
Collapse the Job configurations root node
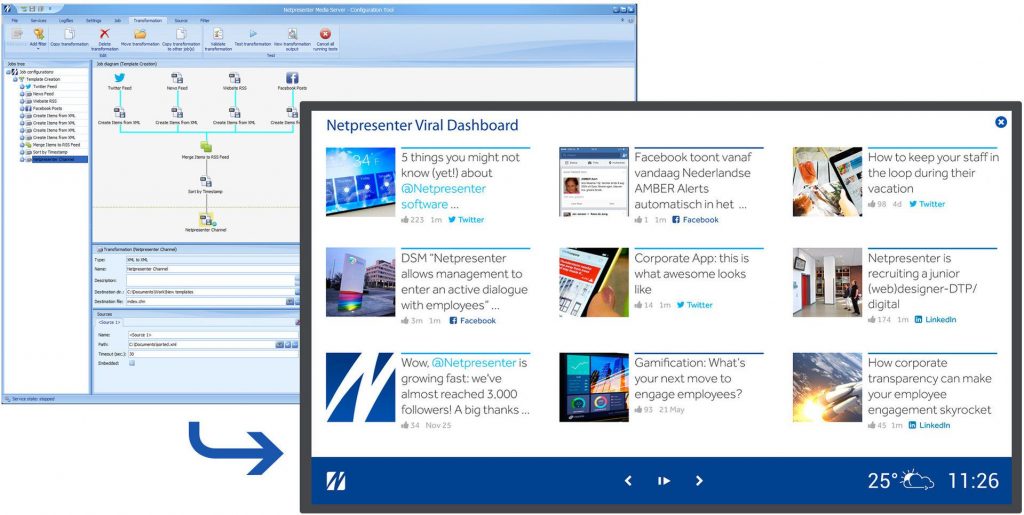[8, 72]
